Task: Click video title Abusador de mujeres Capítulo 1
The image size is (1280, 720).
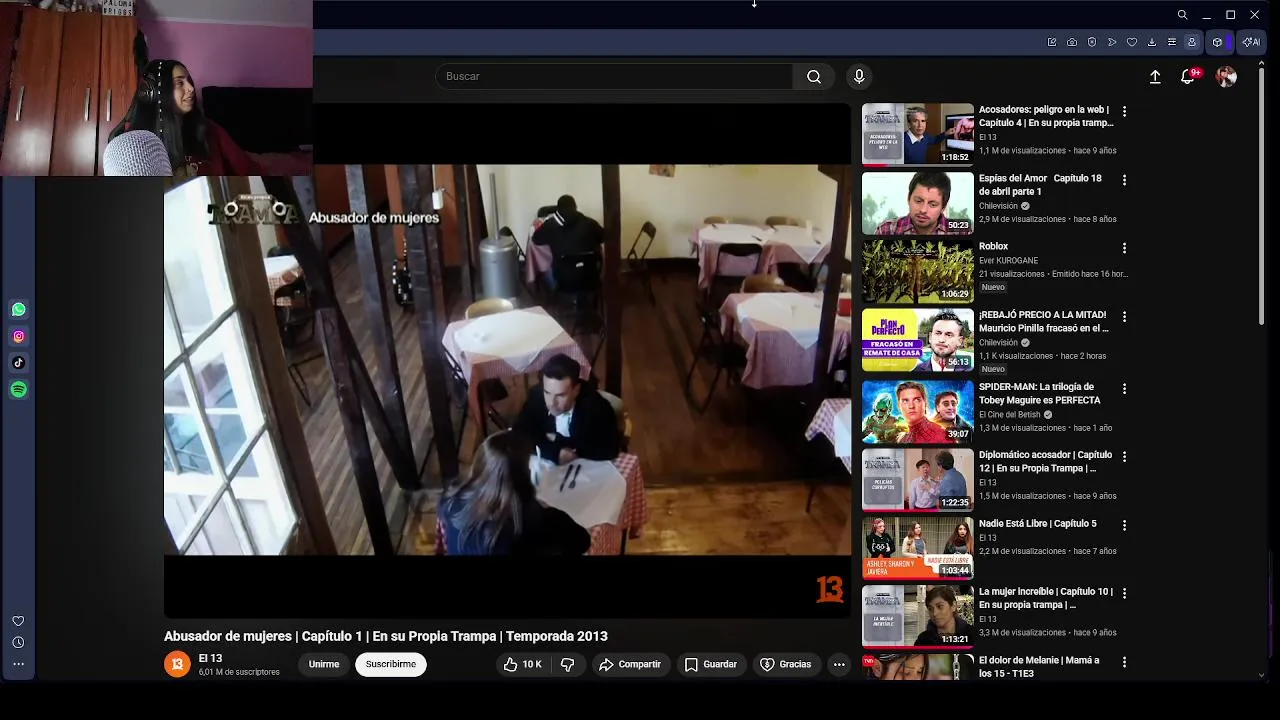Action: coord(386,636)
